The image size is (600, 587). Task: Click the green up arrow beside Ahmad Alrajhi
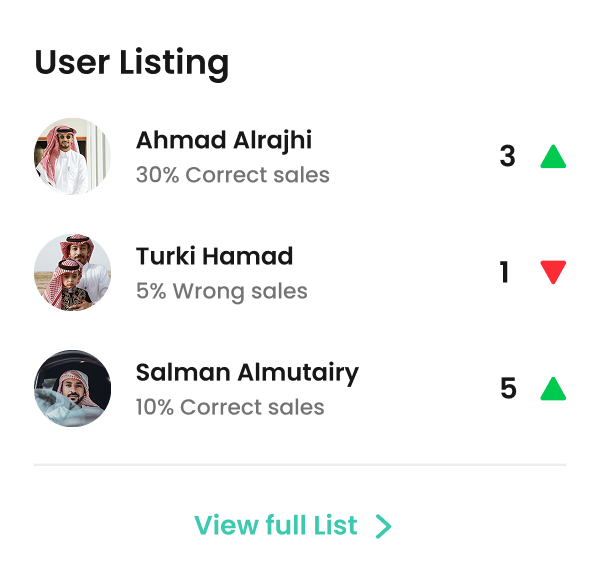pyautogui.click(x=553, y=158)
